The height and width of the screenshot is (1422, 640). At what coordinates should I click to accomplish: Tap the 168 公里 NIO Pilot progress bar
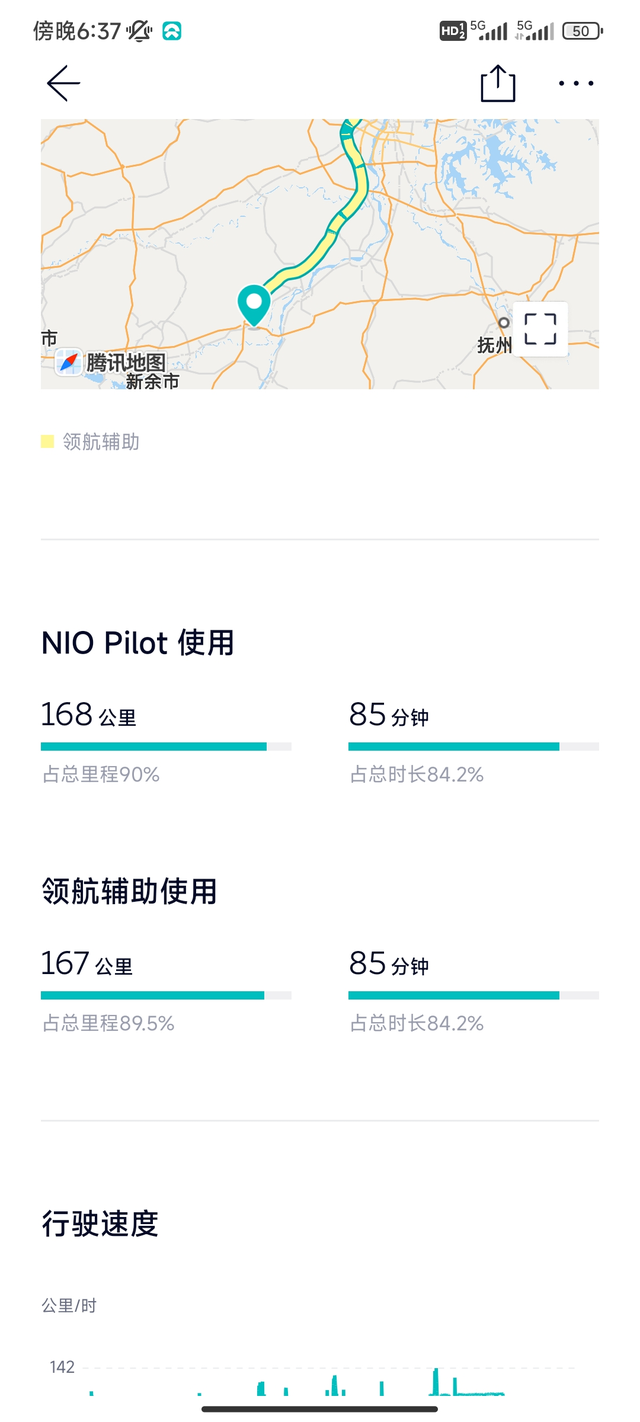pos(165,746)
